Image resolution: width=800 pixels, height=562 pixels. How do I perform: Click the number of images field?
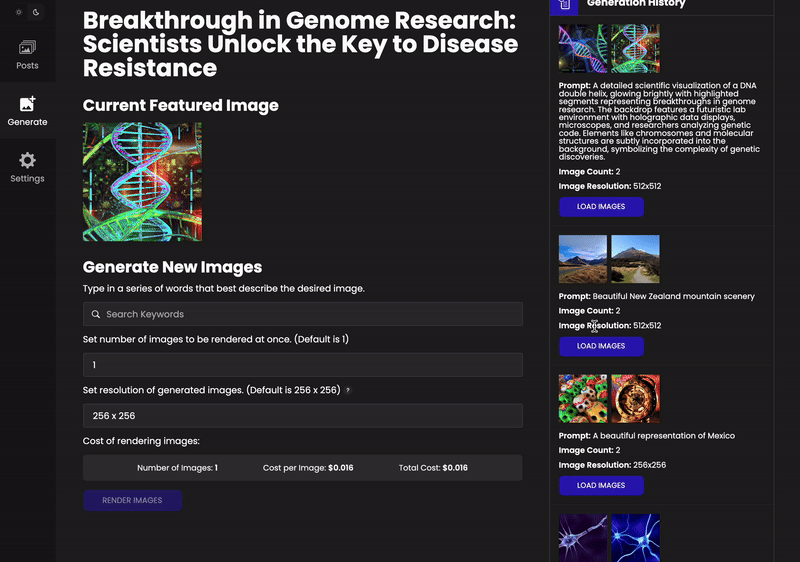pyautogui.click(x=303, y=365)
